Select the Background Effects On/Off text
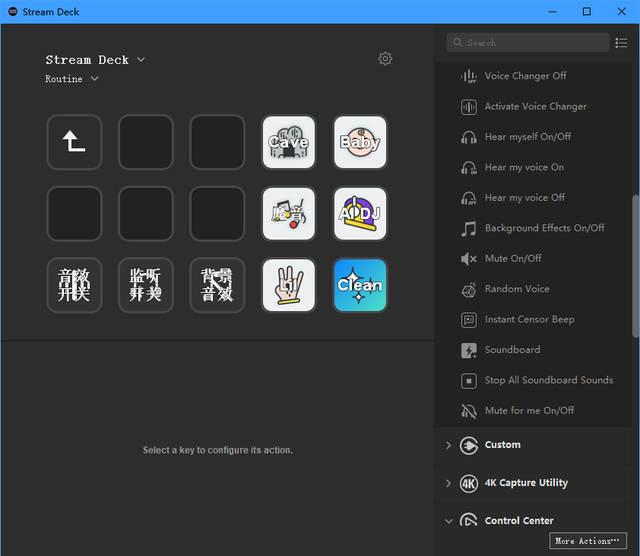Screen dimensions: 640x556 point(544,228)
